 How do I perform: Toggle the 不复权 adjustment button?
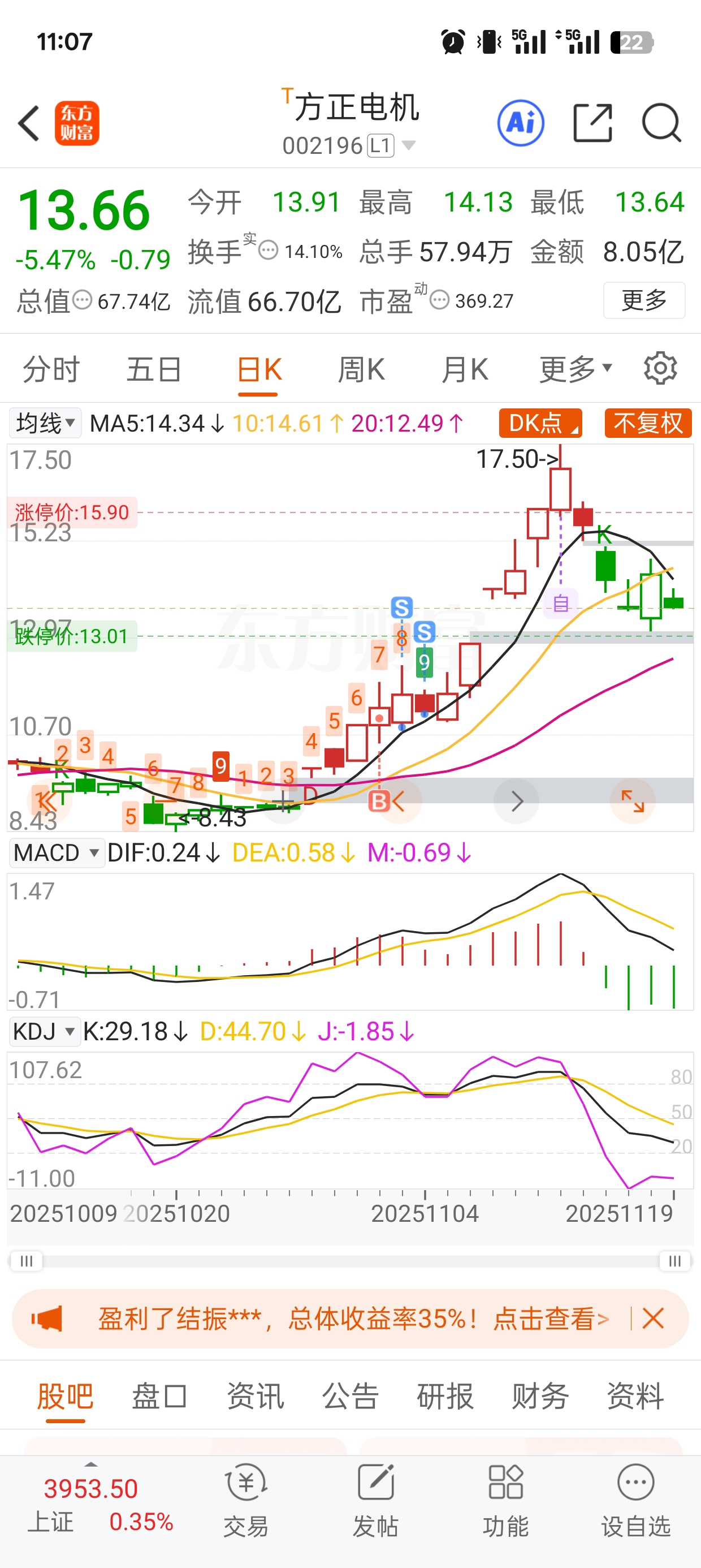coord(648,423)
